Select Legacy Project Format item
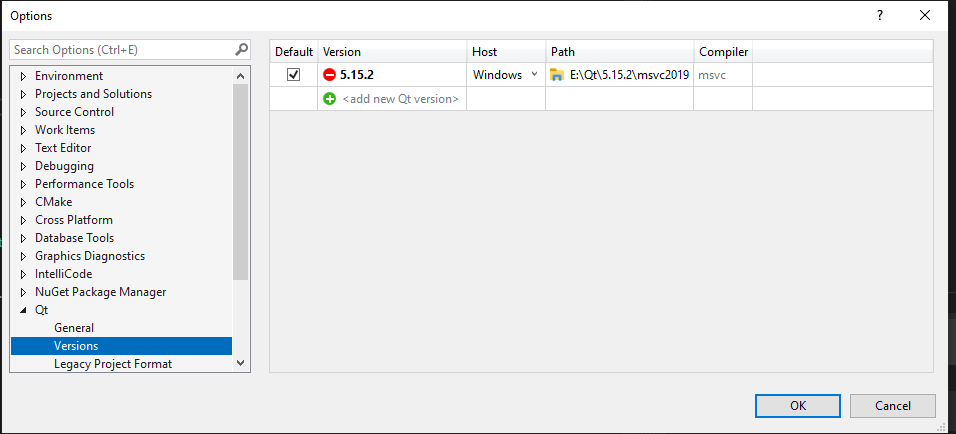The height and width of the screenshot is (434, 956). point(113,364)
